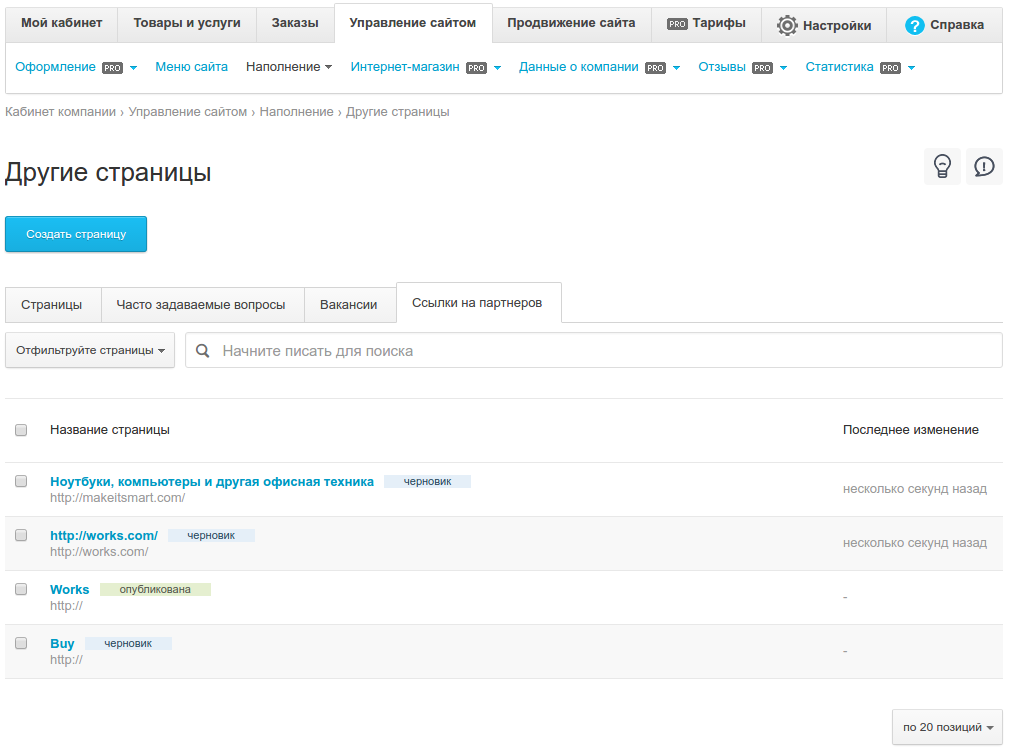Click the magnifier icon in search field

203,351
